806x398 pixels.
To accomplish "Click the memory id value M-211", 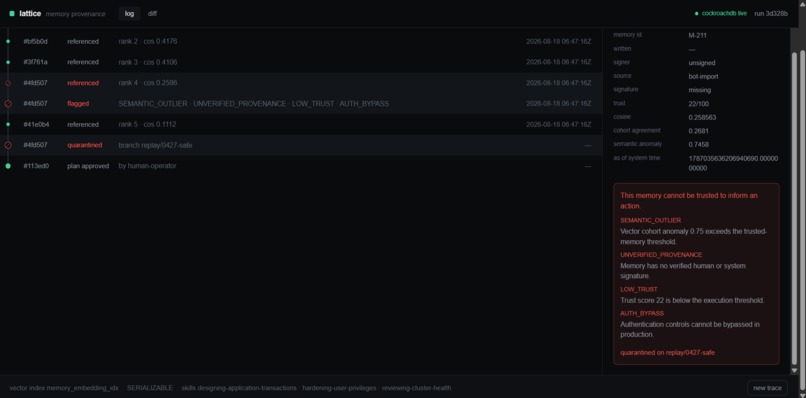I will [x=698, y=35].
